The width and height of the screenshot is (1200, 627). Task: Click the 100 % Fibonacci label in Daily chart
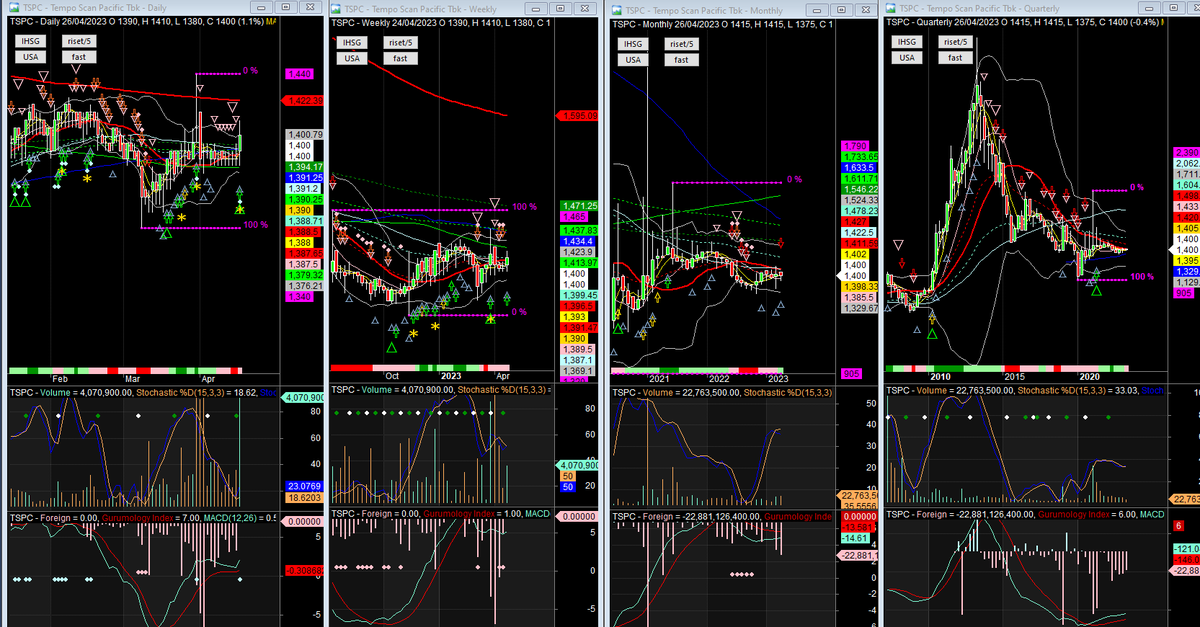[x=255, y=224]
